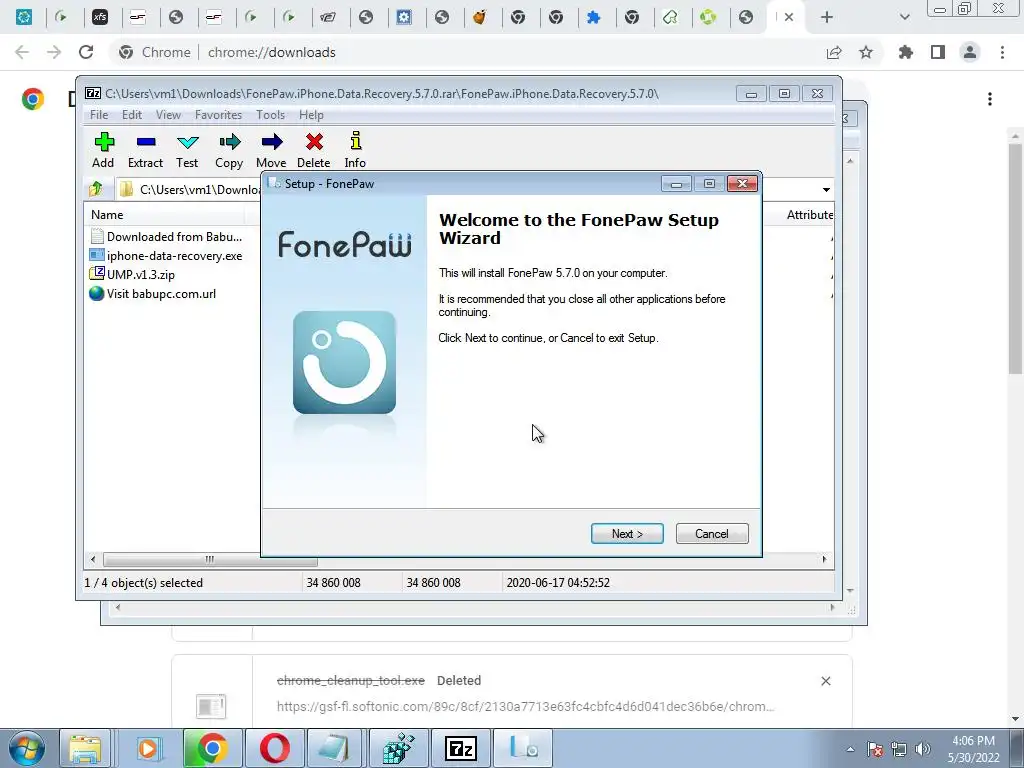Select iphone-data-recovery.exe in the file list

tap(166, 255)
